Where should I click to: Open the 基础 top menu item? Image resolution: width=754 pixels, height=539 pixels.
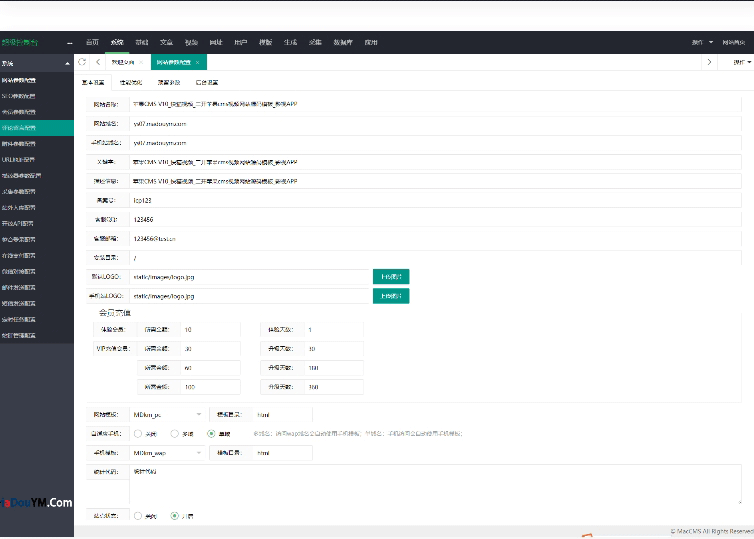(x=142, y=42)
